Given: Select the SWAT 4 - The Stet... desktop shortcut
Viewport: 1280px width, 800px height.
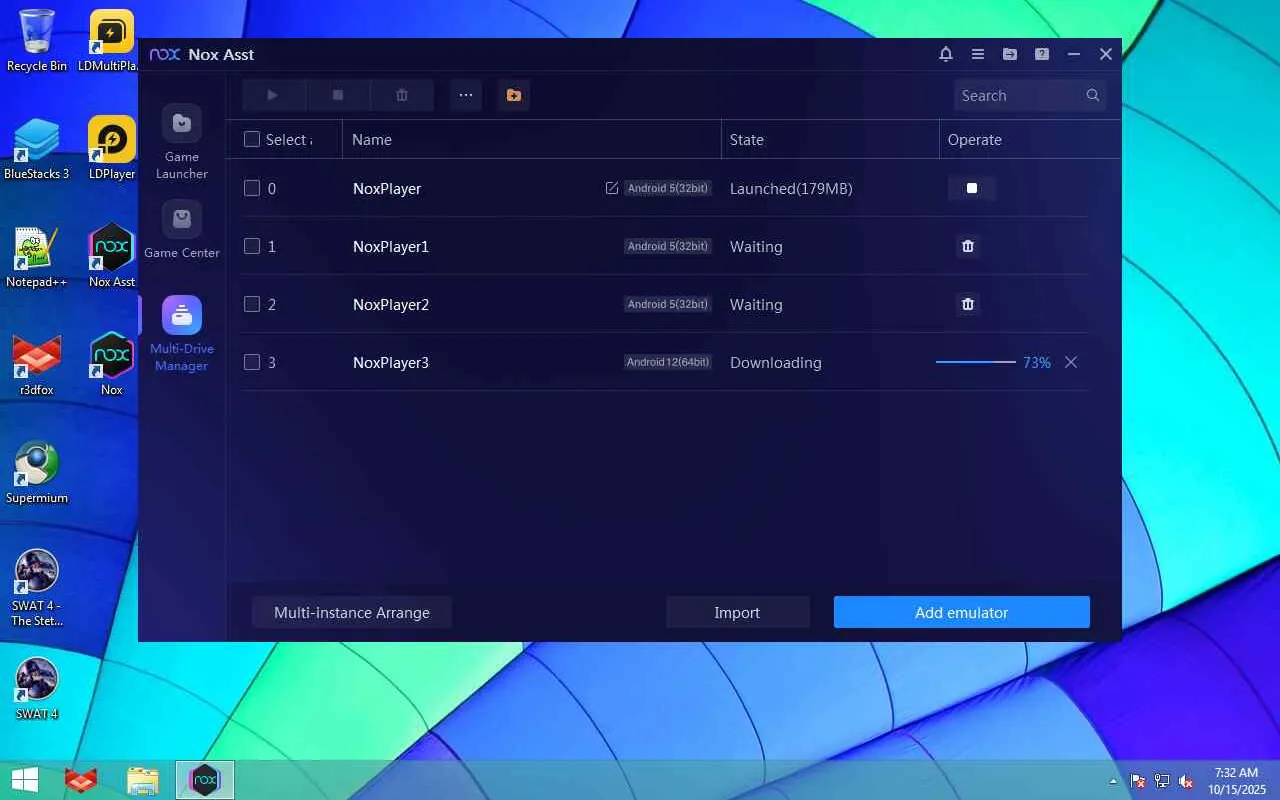Looking at the screenshot, I should pyautogui.click(x=37, y=588).
